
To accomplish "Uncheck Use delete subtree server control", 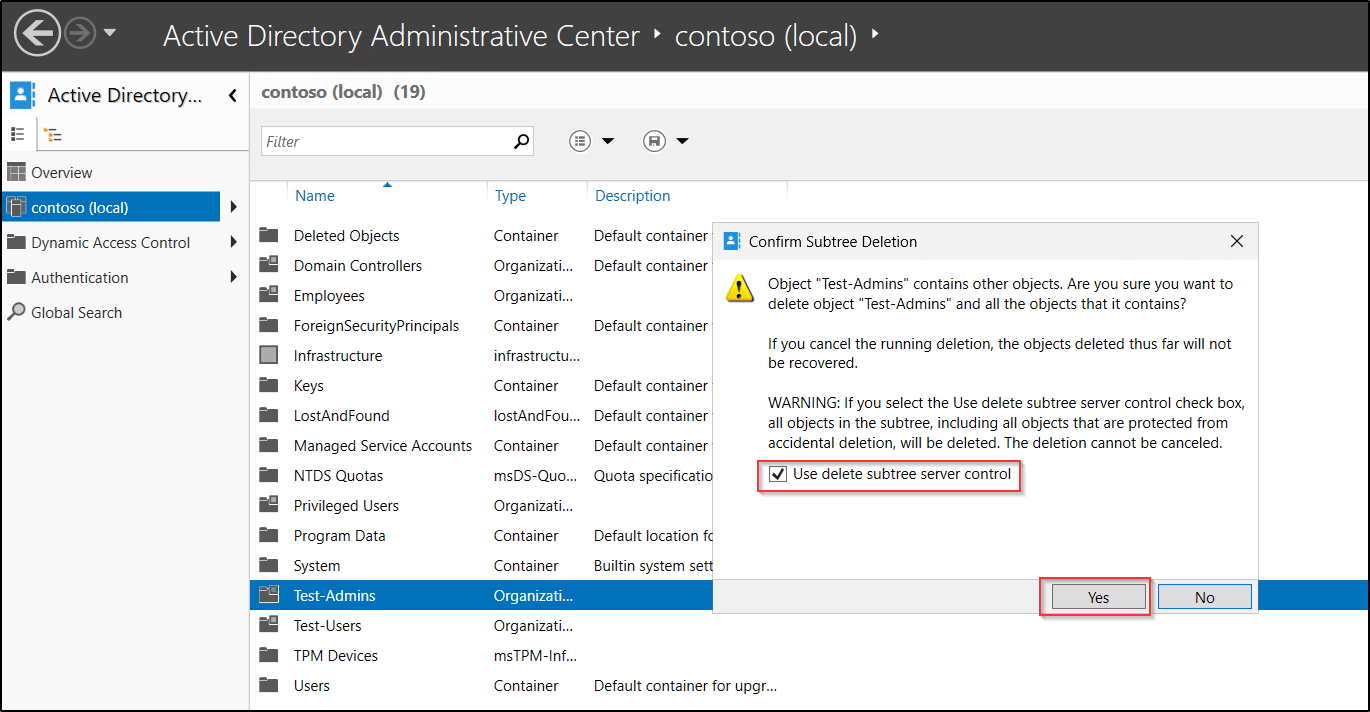I will click(778, 475).
